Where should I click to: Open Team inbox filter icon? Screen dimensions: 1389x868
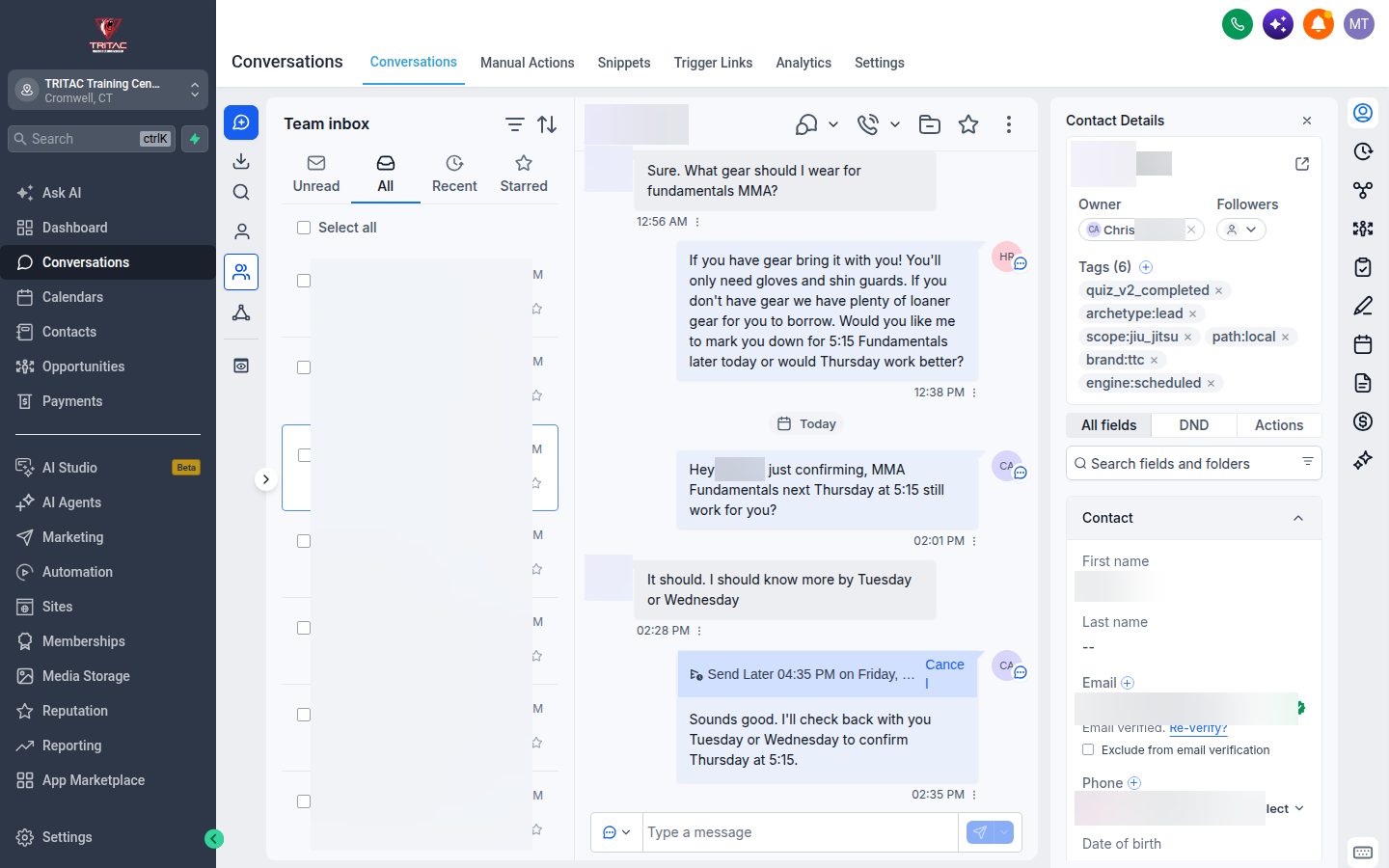click(515, 124)
